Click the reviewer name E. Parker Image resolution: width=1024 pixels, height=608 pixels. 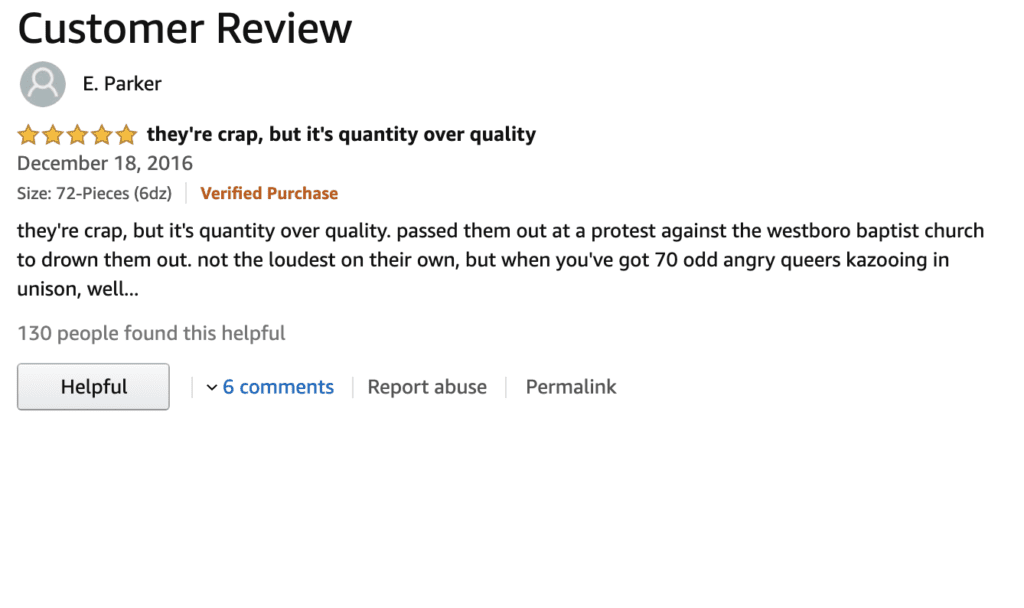pos(122,84)
